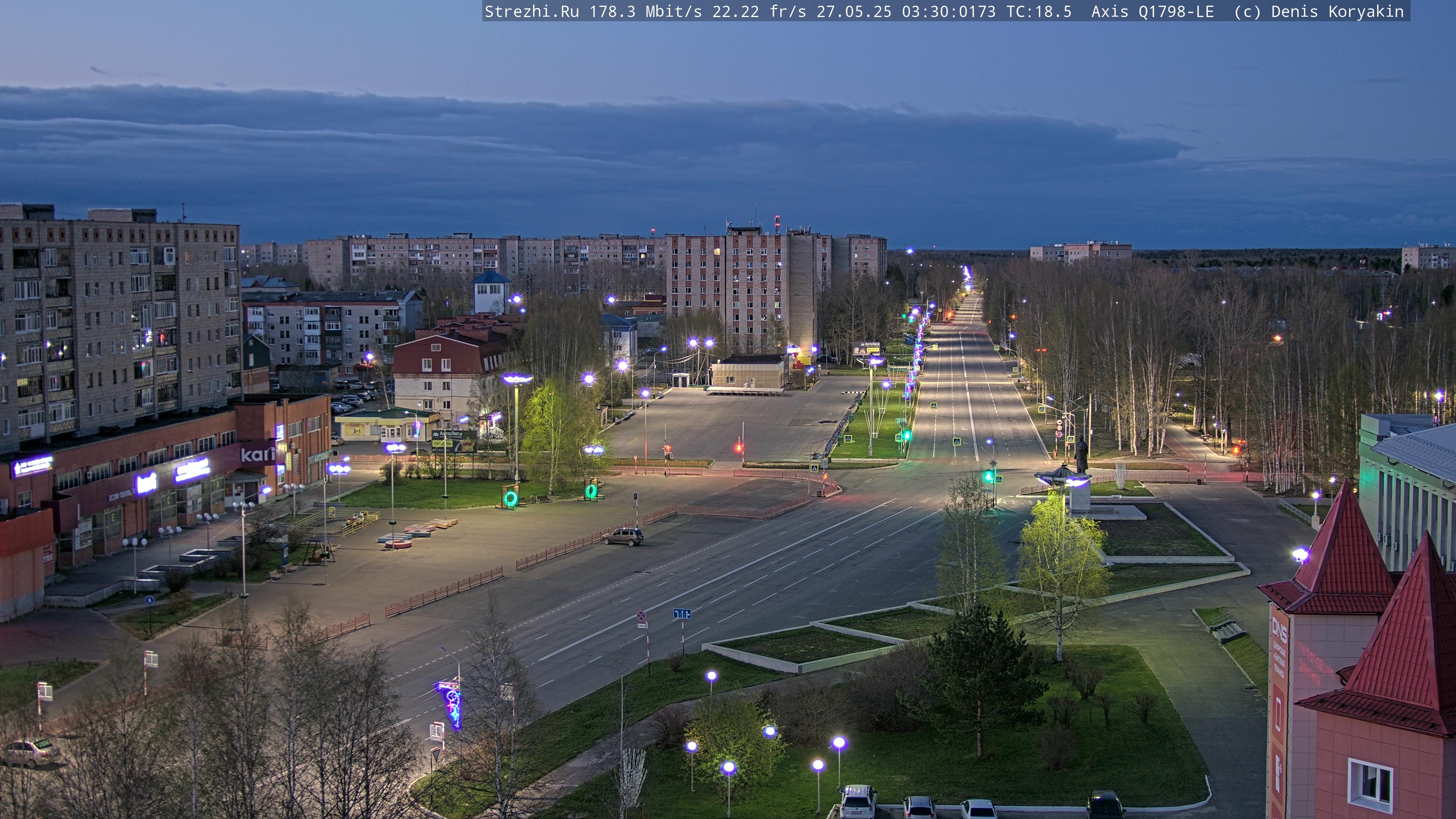
Task: Click the "178.3 Mbit/s" bitrate value
Action: click(645, 11)
